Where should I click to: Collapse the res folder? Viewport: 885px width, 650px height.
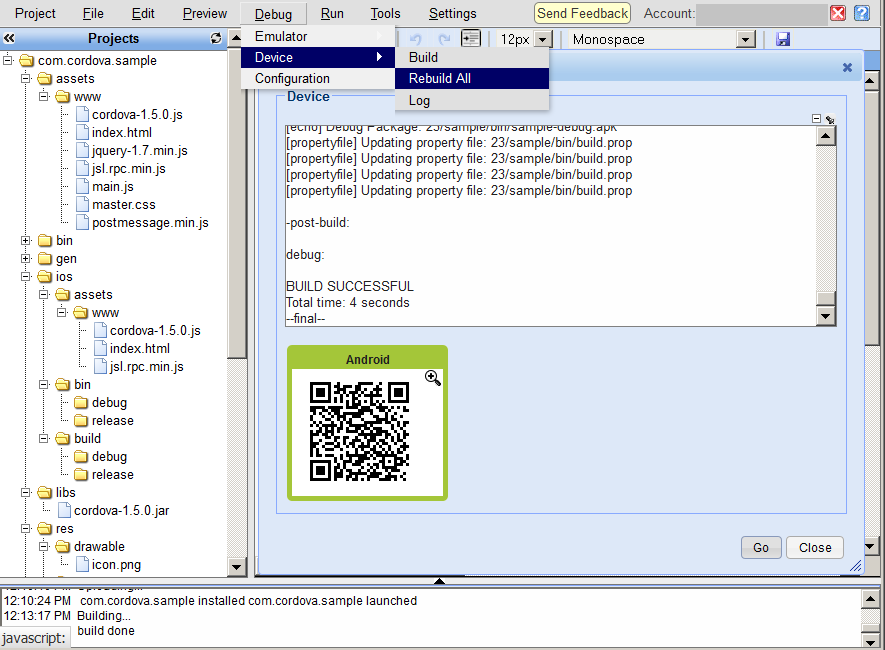pos(26,529)
